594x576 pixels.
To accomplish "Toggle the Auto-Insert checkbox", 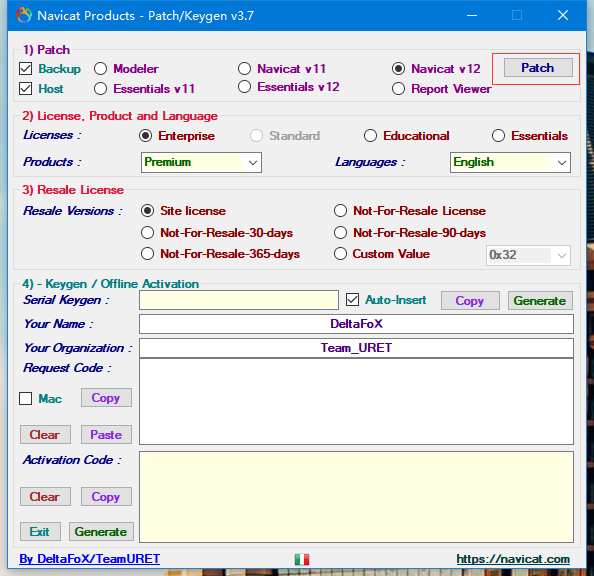I will point(352,300).
